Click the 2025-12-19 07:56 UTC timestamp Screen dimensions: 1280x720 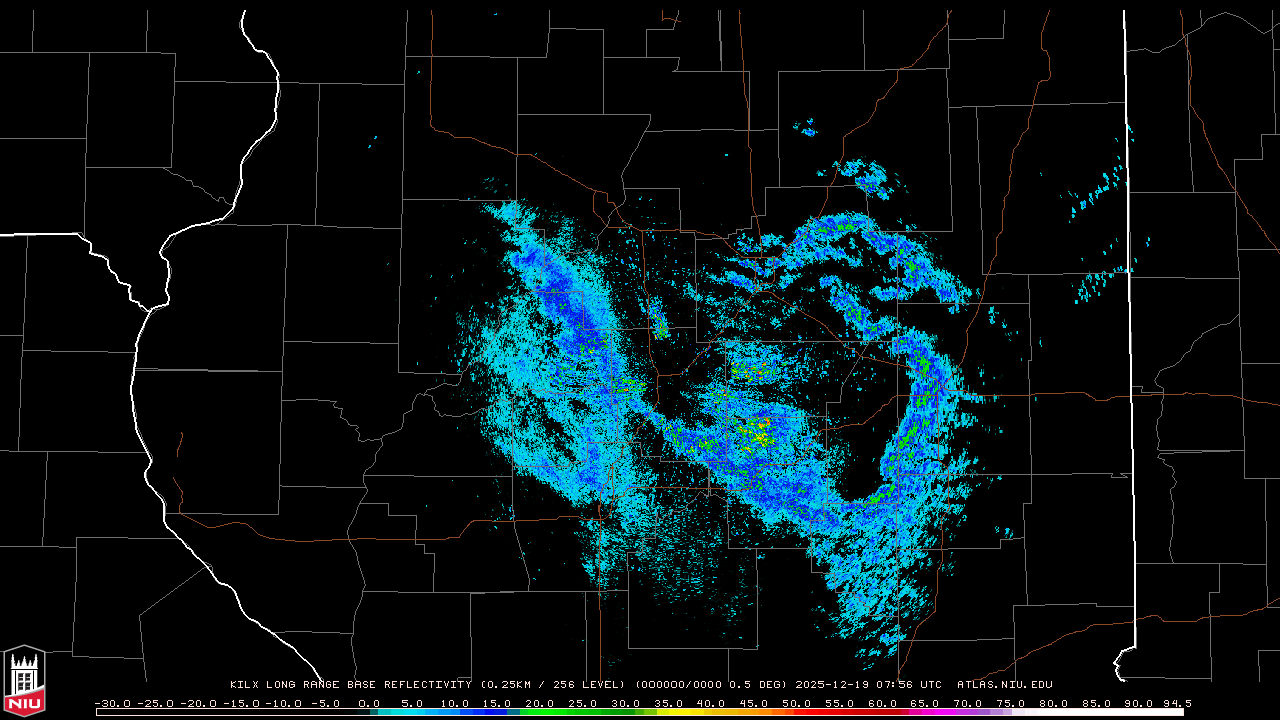pos(868,685)
